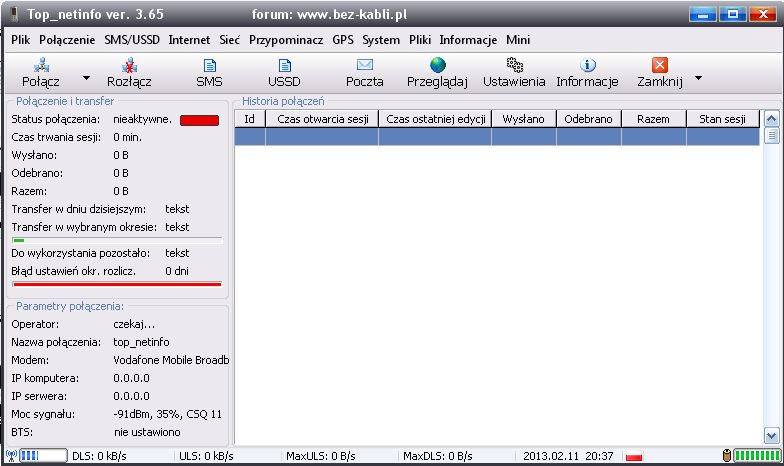Select the highlighted first history row
The height and width of the screenshot is (466, 784).
coord(497,137)
